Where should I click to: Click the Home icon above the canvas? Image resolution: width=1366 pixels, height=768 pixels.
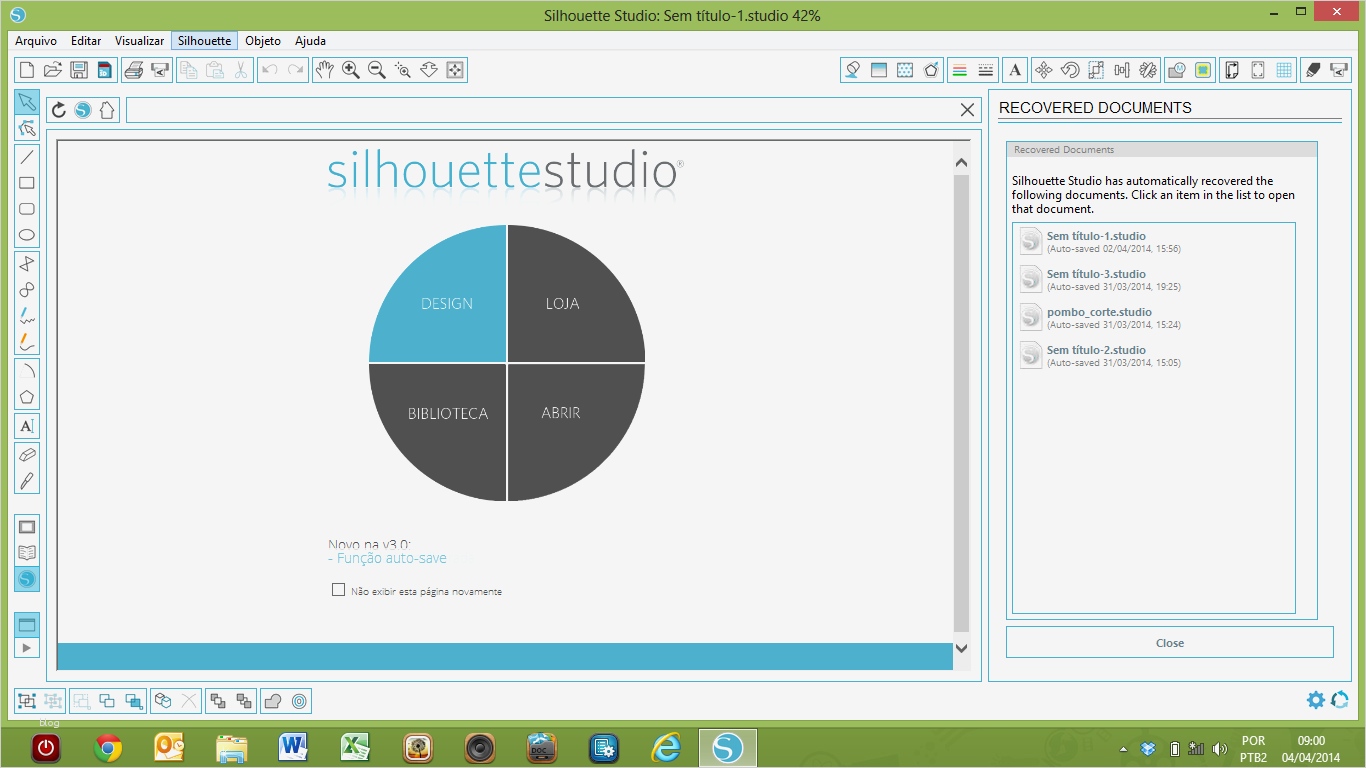(x=107, y=110)
